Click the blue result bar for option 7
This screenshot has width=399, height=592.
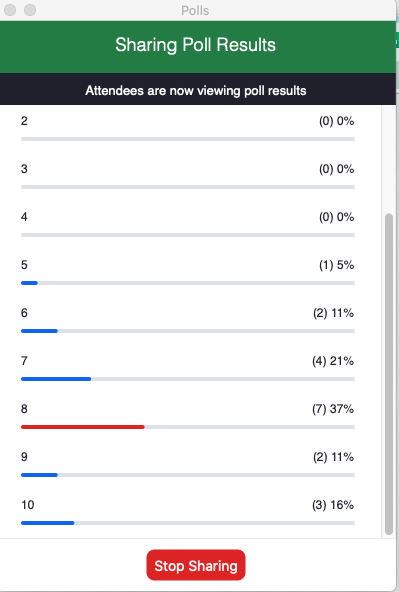pos(56,379)
